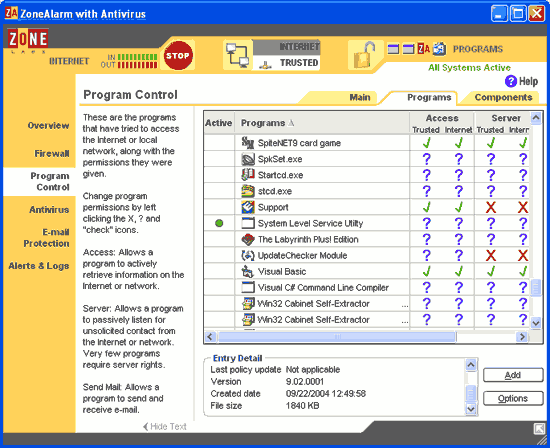
Task: Click the Support program icon
Action: [248, 207]
